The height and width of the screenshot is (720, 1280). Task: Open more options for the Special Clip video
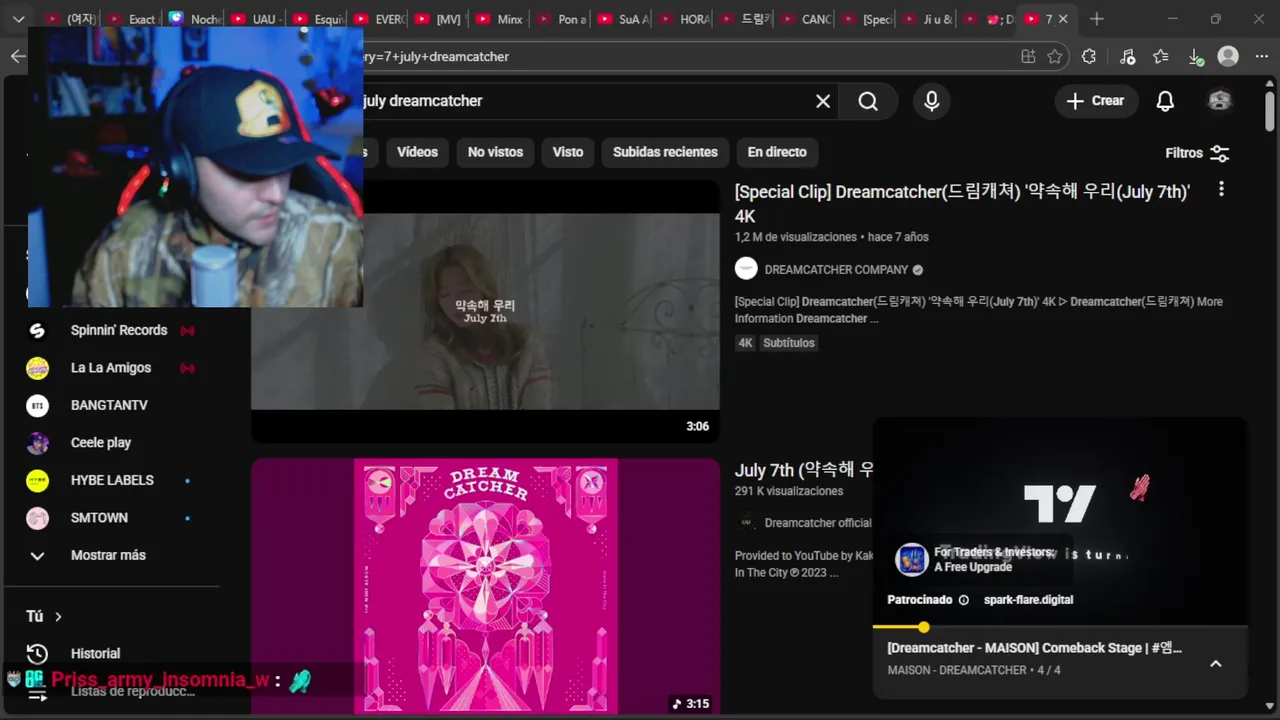click(x=1221, y=189)
